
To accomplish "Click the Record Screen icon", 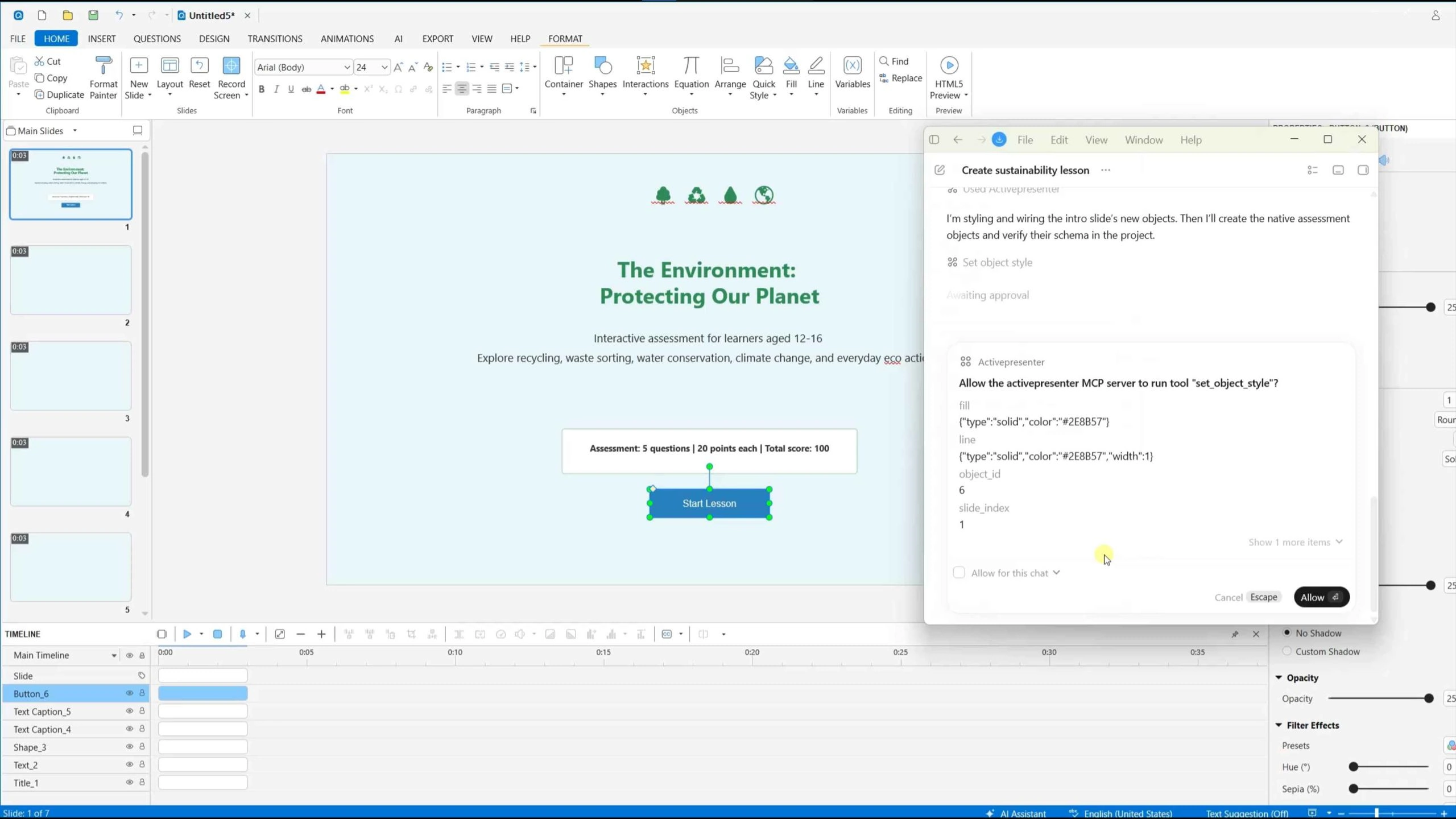I will pos(231,66).
